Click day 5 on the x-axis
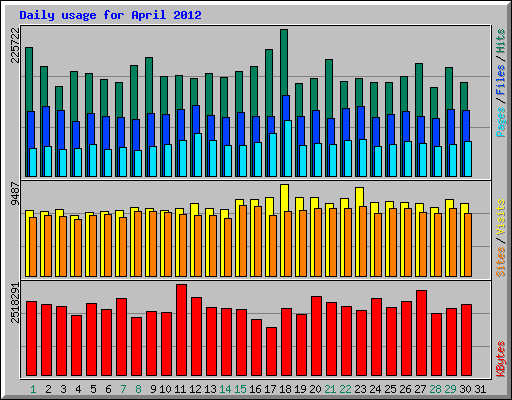 (x=93, y=389)
